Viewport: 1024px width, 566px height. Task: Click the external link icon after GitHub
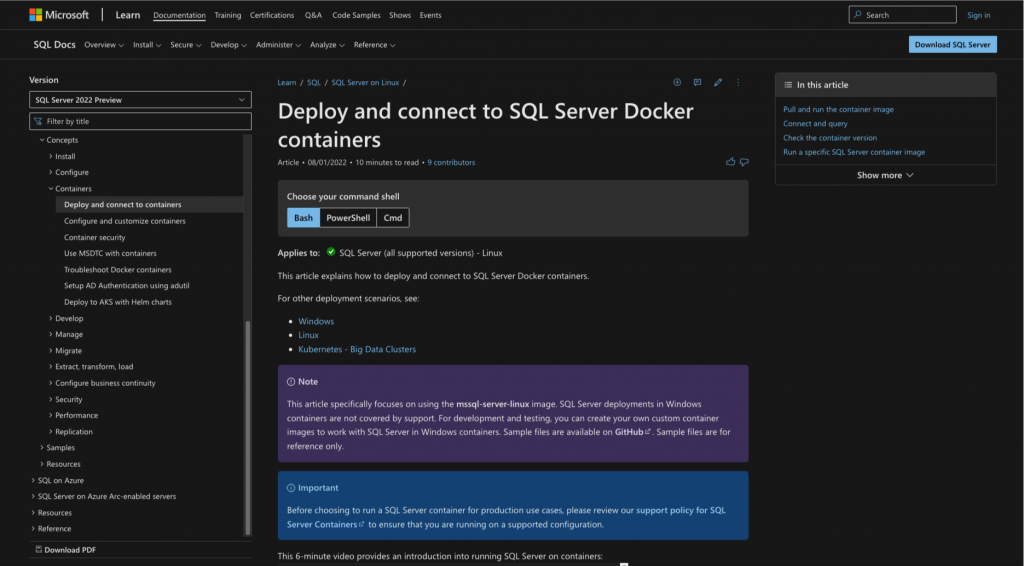[648, 432]
